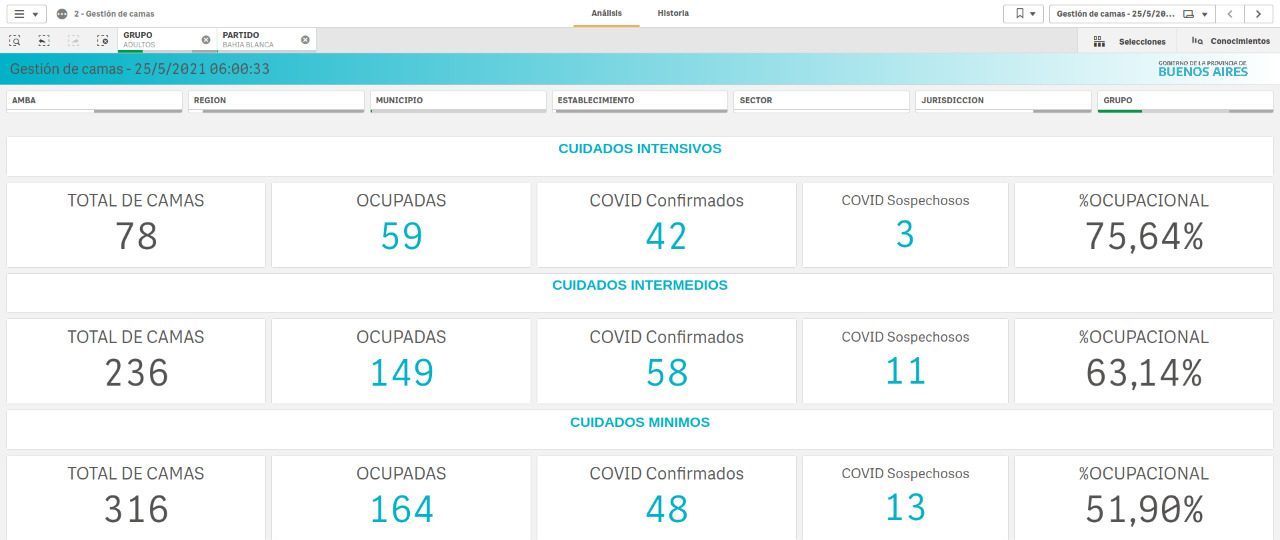1280x540 pixels.
Task: Open the hamburger navigation menu dropdown
Action: pos(25,14)
